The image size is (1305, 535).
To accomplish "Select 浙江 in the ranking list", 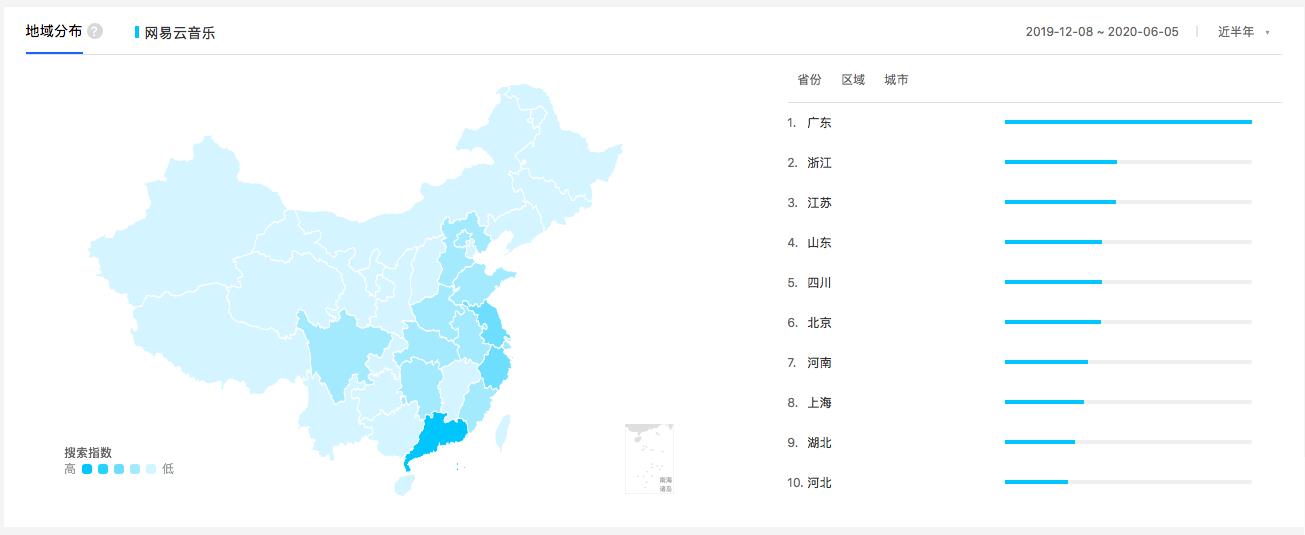I will pyautogui.click(x=819, y=162).
